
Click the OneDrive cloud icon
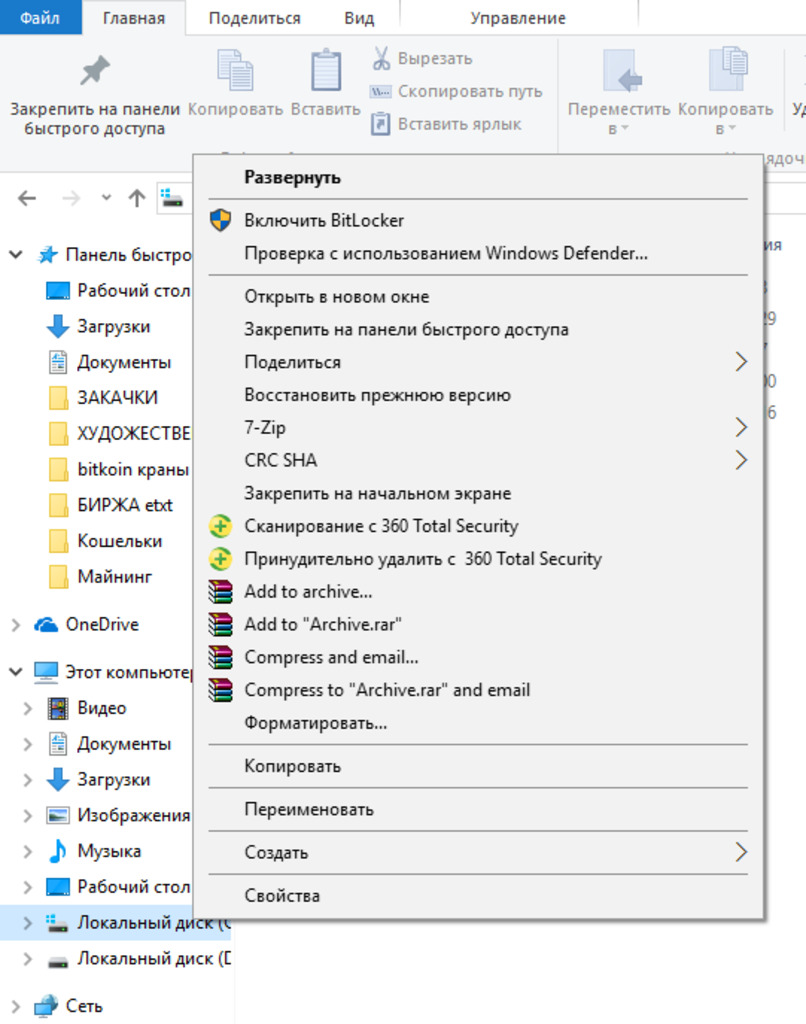46,624
